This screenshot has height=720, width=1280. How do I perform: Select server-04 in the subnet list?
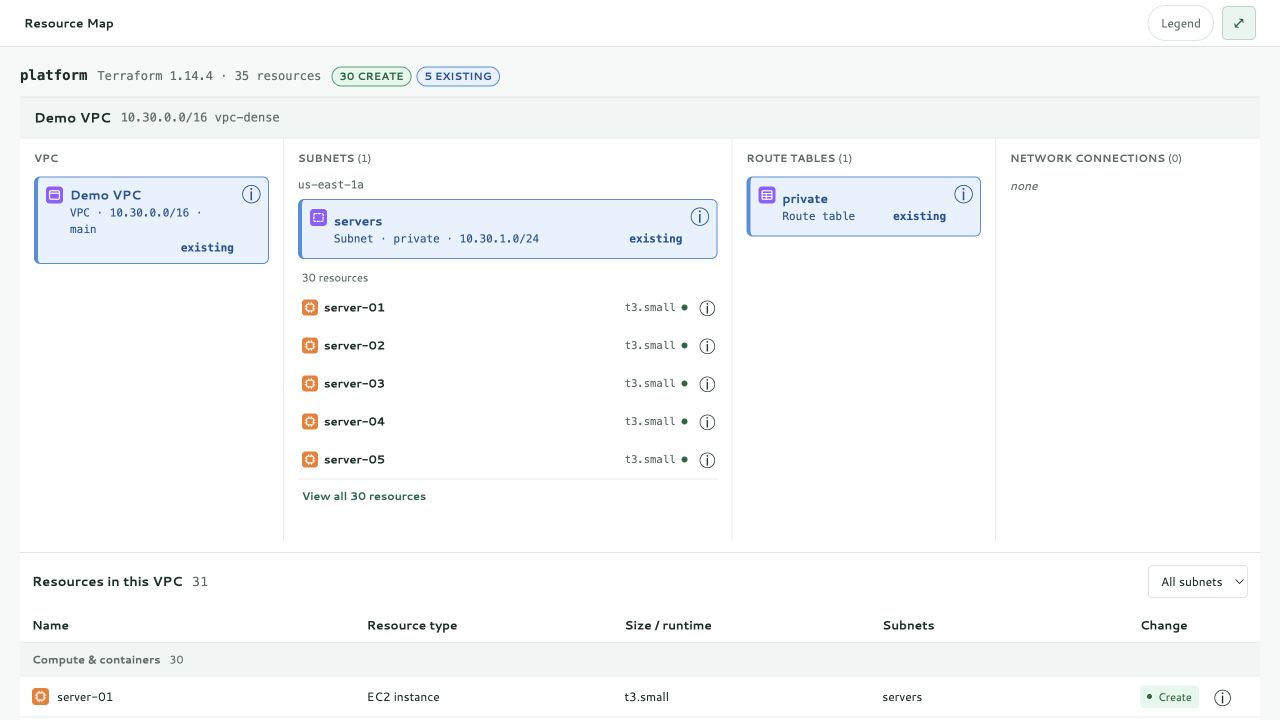click(x=509, y=422)
